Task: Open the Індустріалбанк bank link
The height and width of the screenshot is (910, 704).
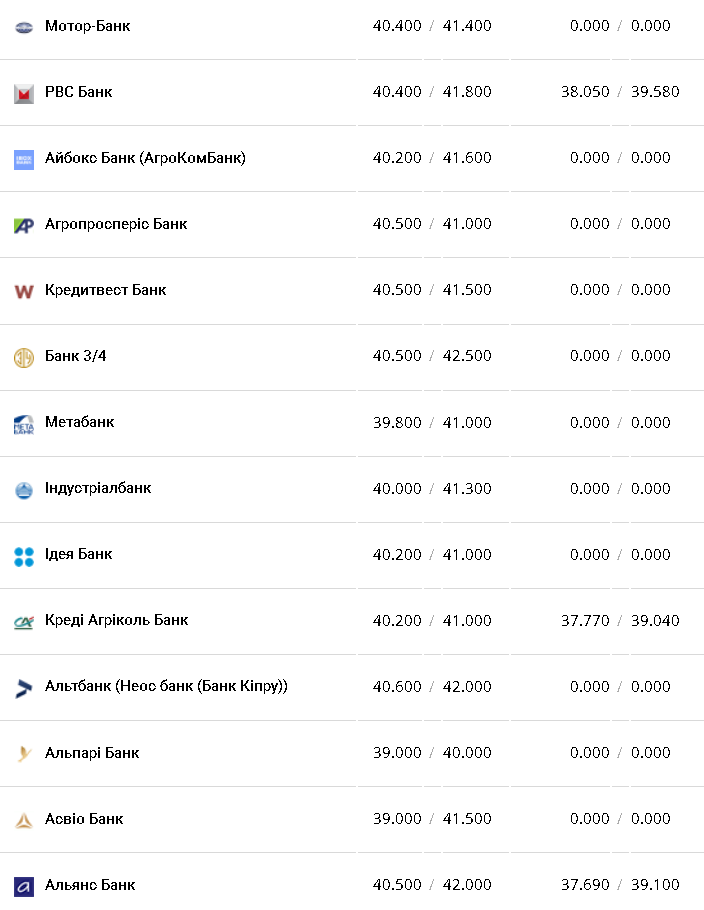Action: coord(98,488)
